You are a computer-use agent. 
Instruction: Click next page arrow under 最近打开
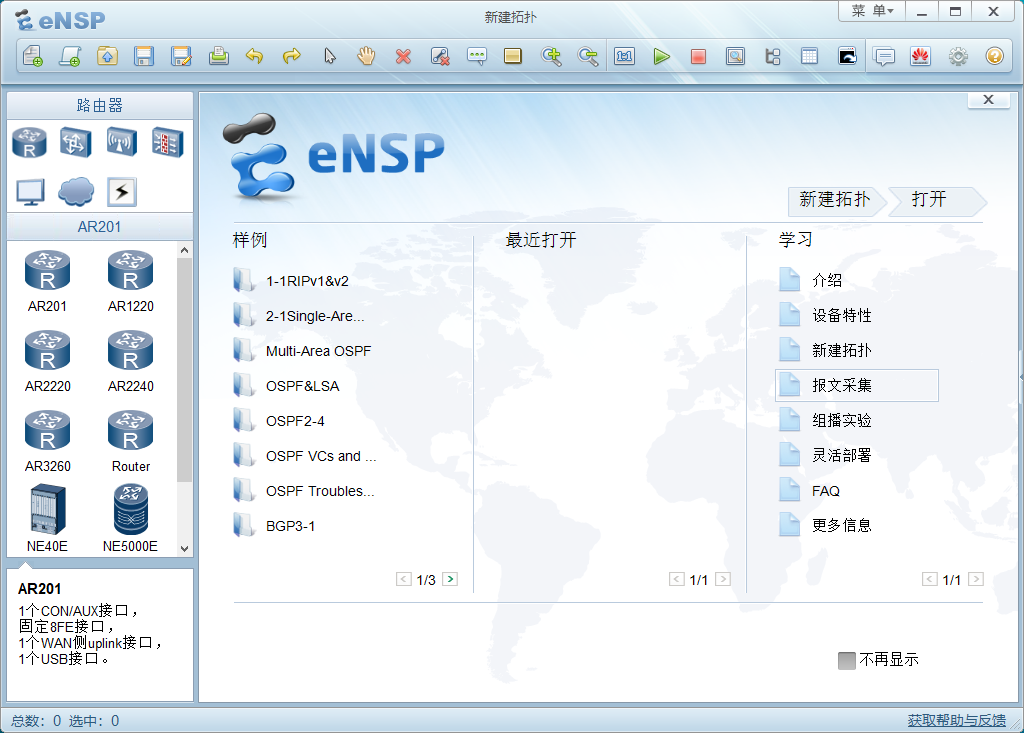723,579
